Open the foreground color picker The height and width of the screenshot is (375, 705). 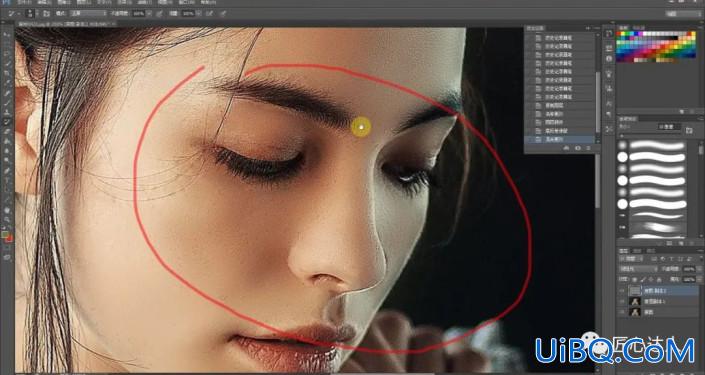pyautogui.click(x=5, y=235)
